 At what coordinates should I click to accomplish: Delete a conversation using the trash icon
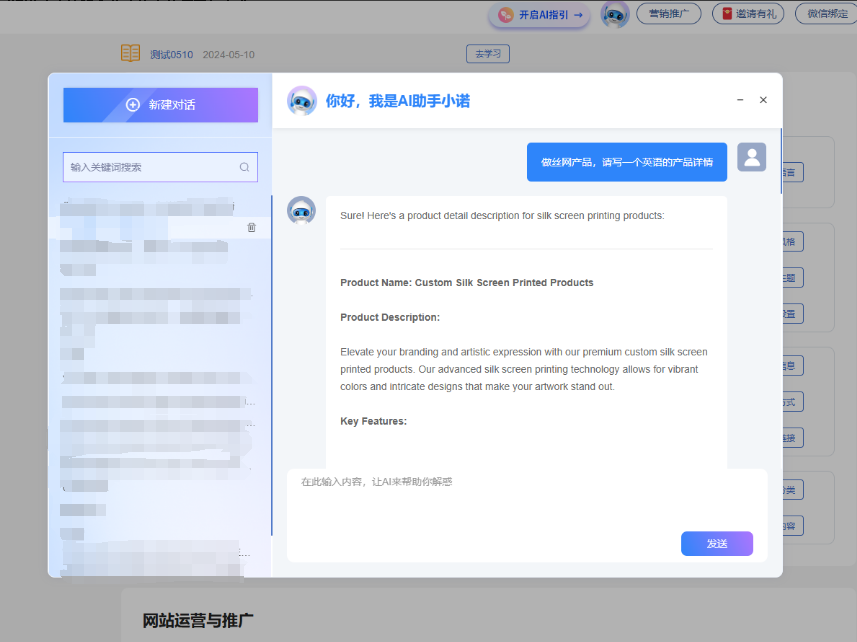[251, 227]
